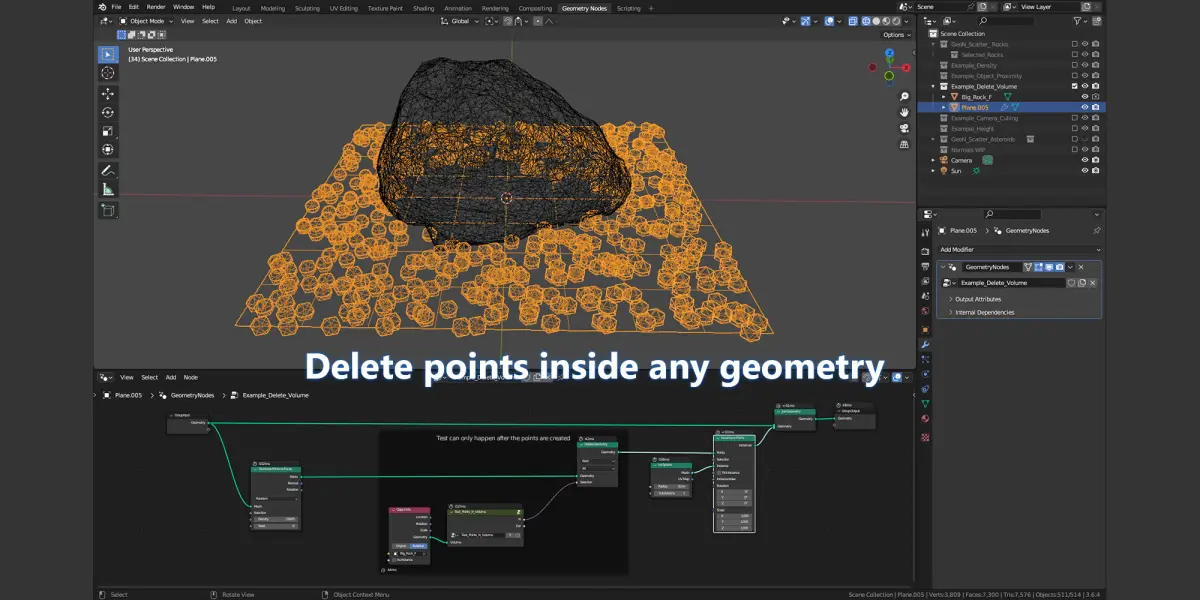Click fake user shield icon for Example_Delete_Volume

pyautogui.click(x=1071, y=283)
